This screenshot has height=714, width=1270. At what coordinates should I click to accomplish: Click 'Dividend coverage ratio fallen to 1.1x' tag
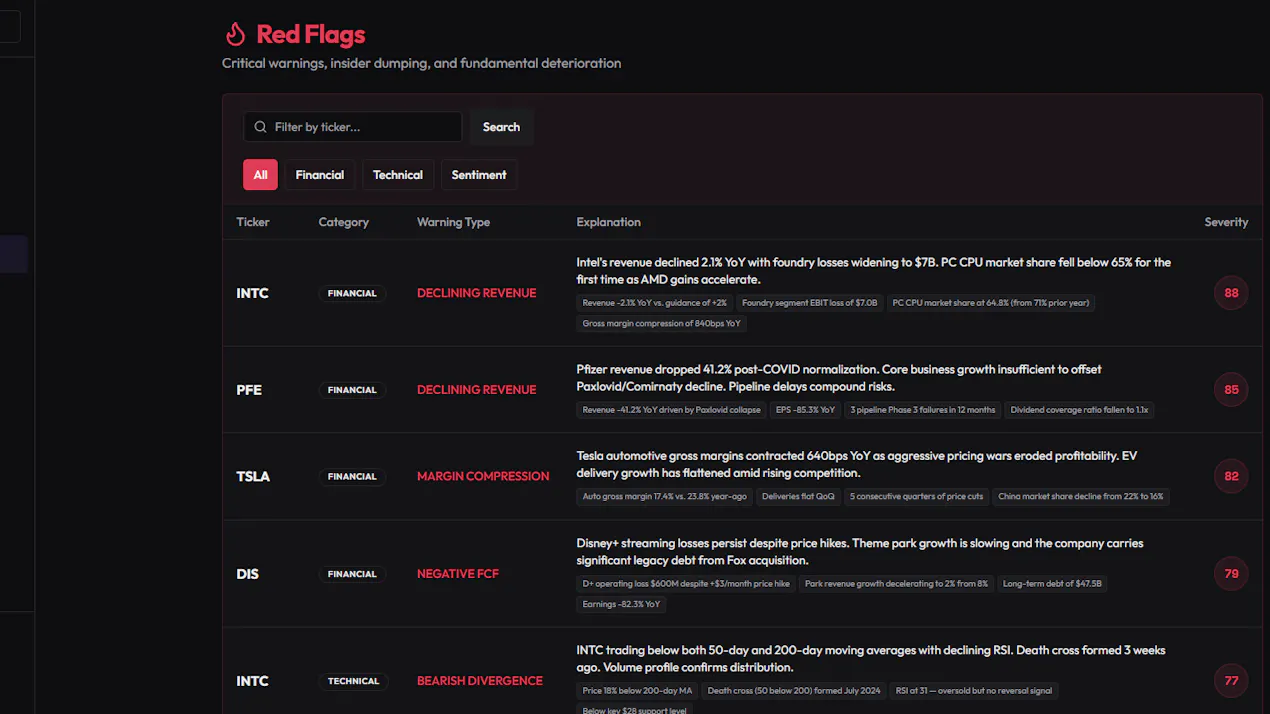point(1079,410)
